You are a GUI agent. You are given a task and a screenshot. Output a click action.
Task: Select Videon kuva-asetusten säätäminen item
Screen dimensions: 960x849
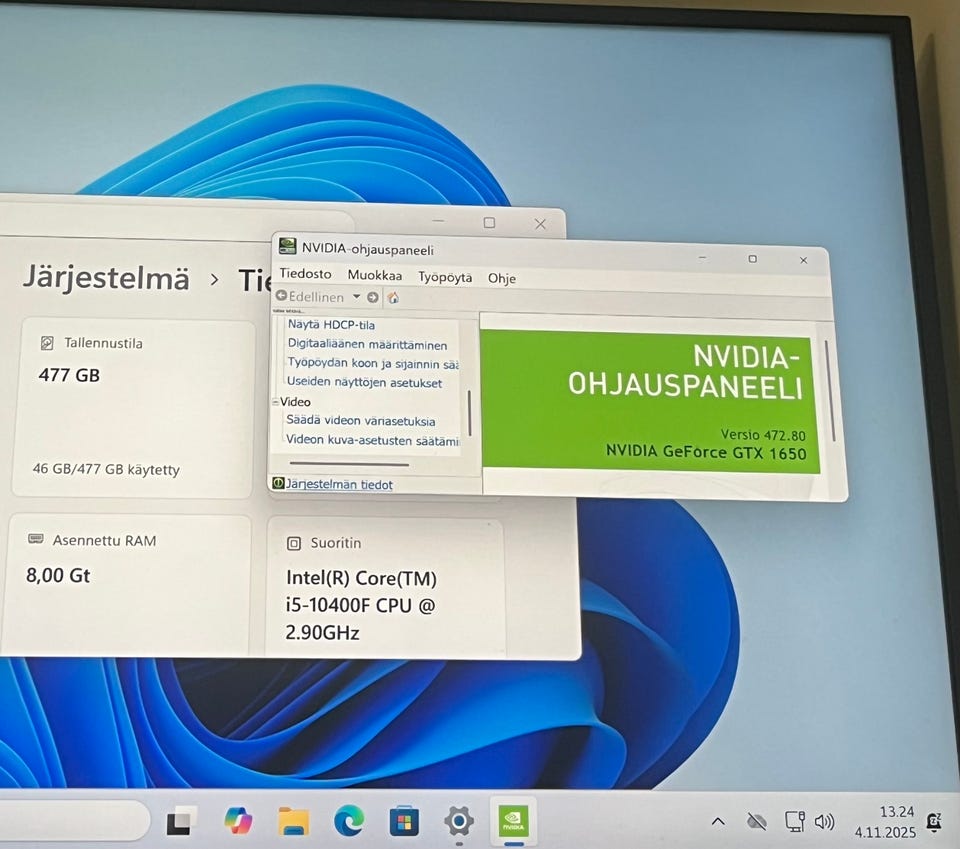[x=372, y=440]
